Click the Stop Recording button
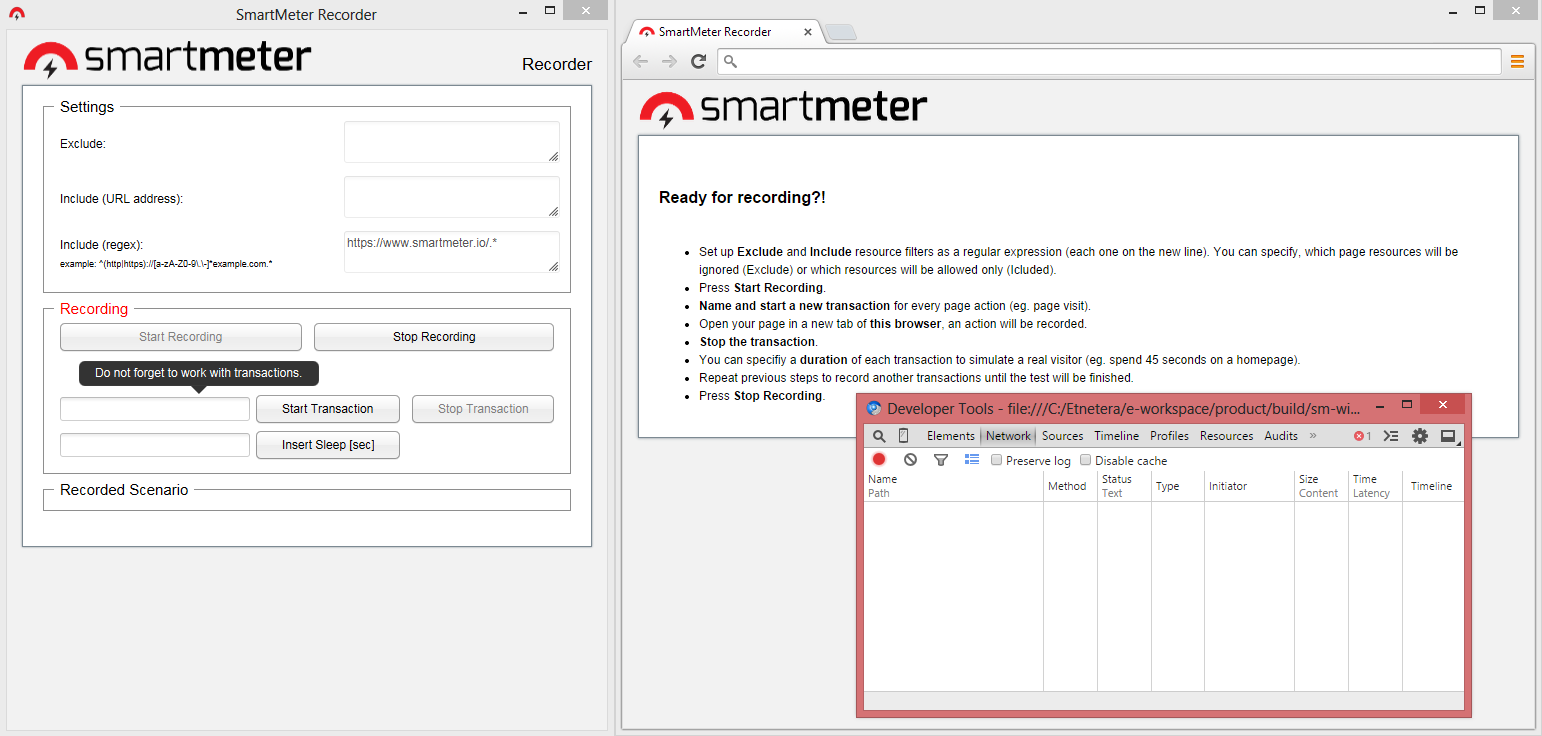This screenshot has width=1542, height=736. (434, 337)
